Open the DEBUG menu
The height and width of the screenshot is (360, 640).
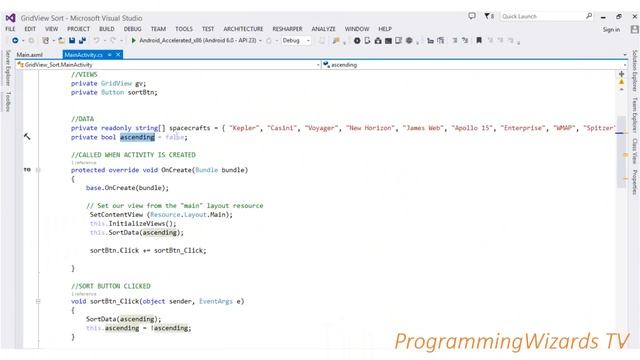click(x=133, y=29)
